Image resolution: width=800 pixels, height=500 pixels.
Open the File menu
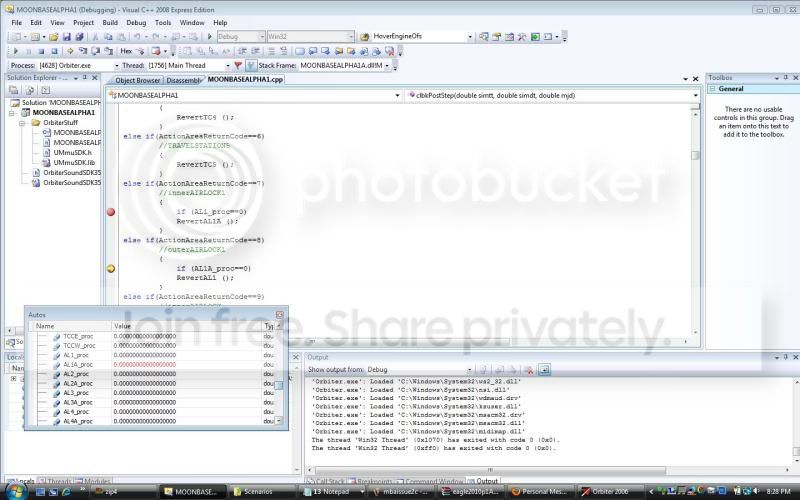(16, 22)
